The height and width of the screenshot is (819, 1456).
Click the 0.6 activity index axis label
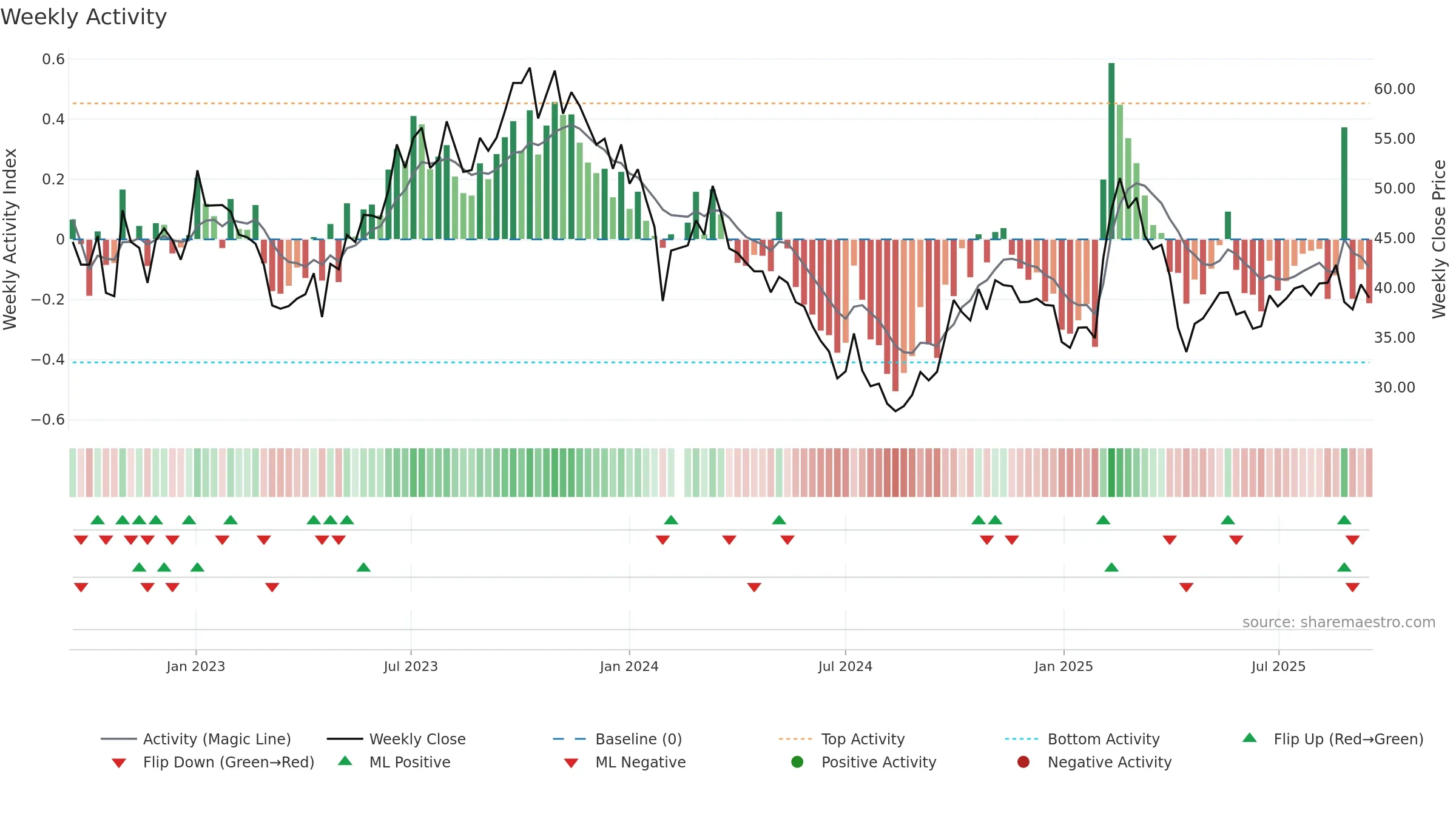pyautogui.click(x=53, y=59)
